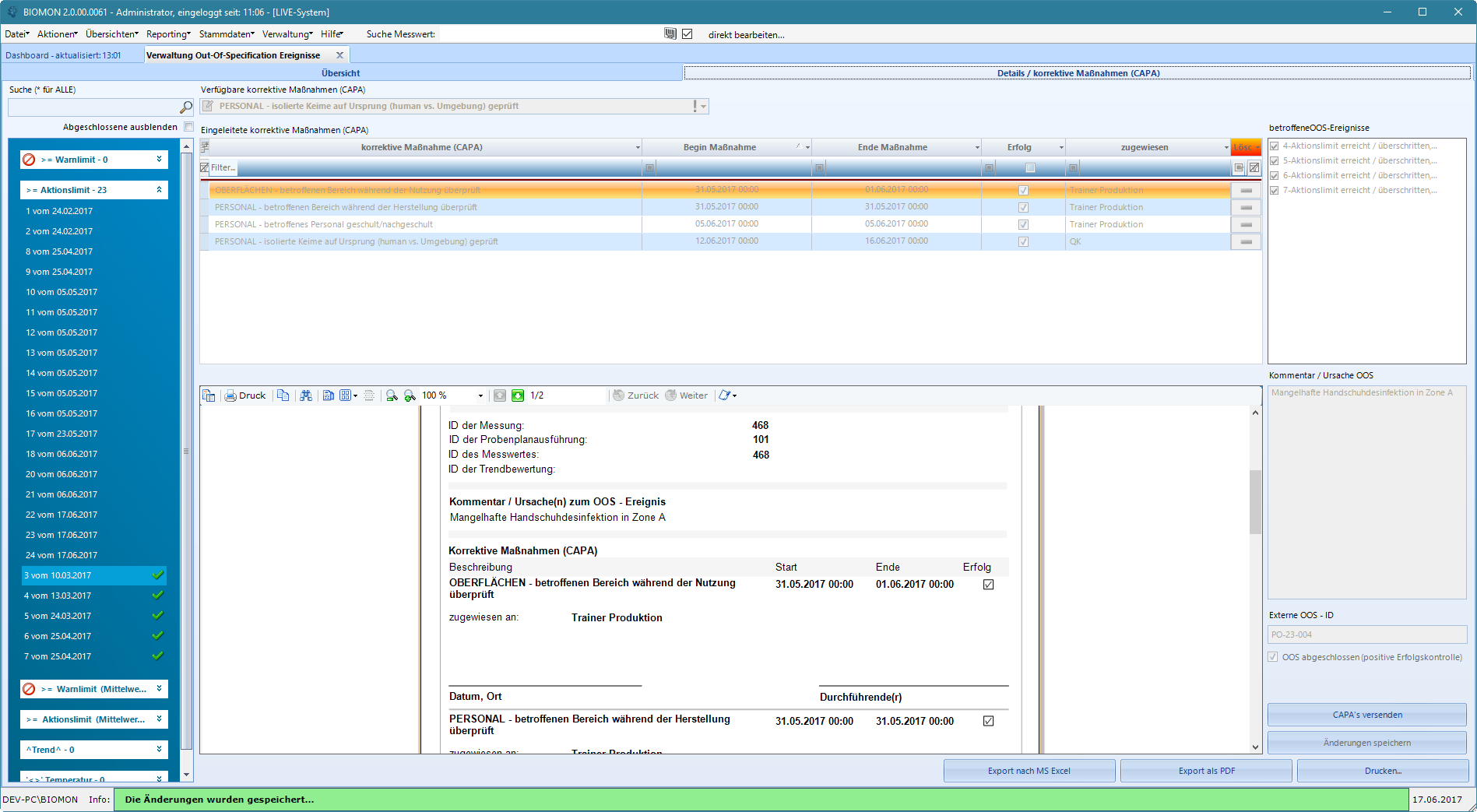Image resolution: width=1477 pixels, height=812 pixels.
Task: Click the report export icon
Action: [x=725, y=395]
